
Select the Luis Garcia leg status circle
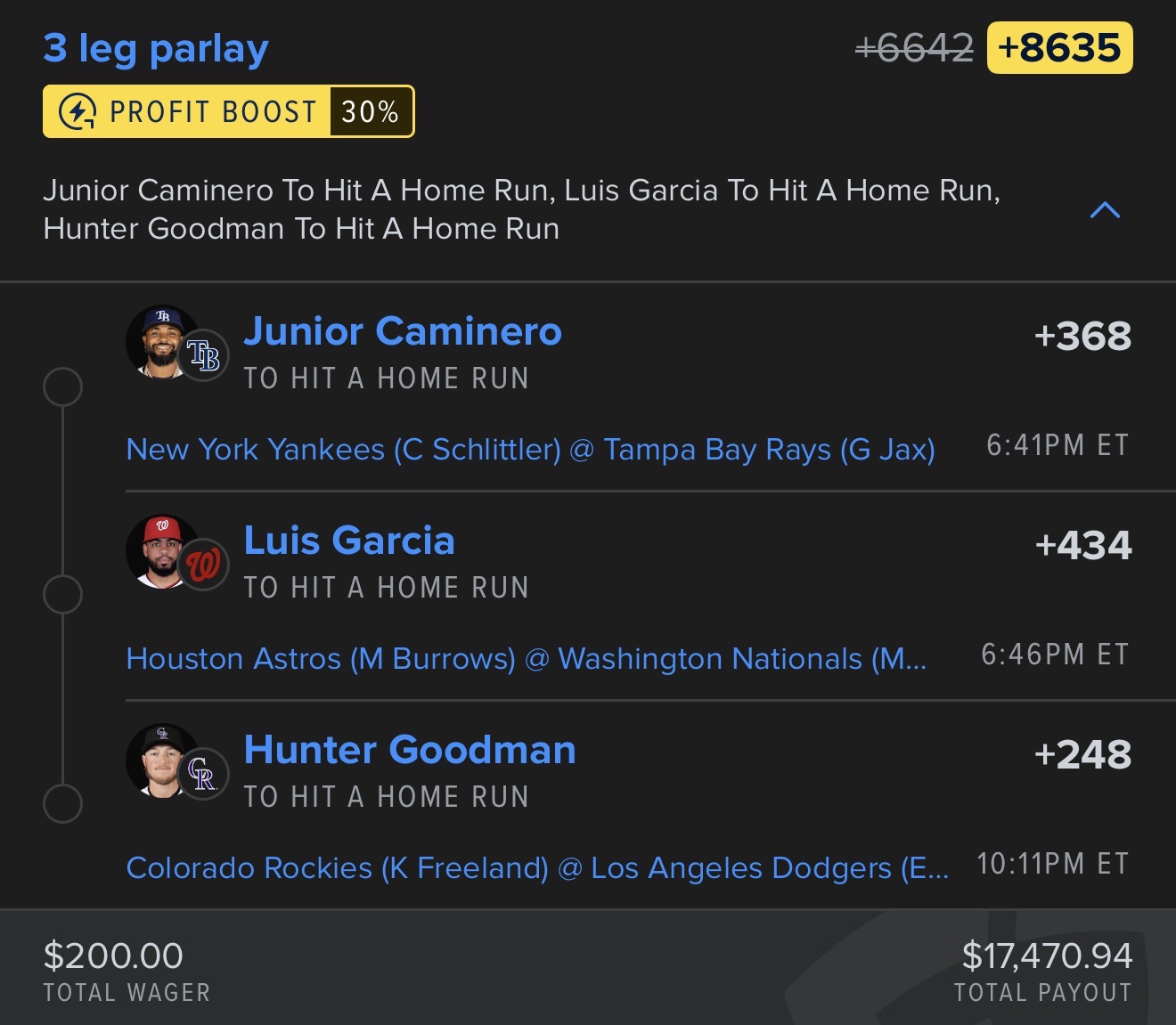click(63, 595)
